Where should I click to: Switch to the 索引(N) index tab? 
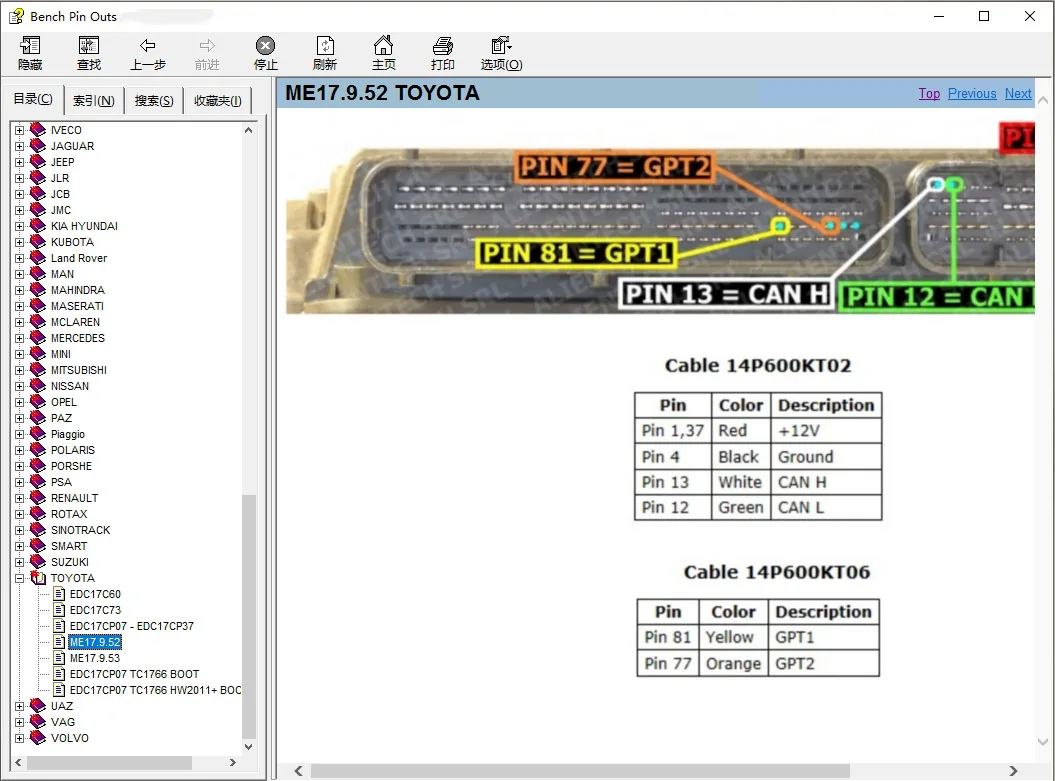[94, 101]
